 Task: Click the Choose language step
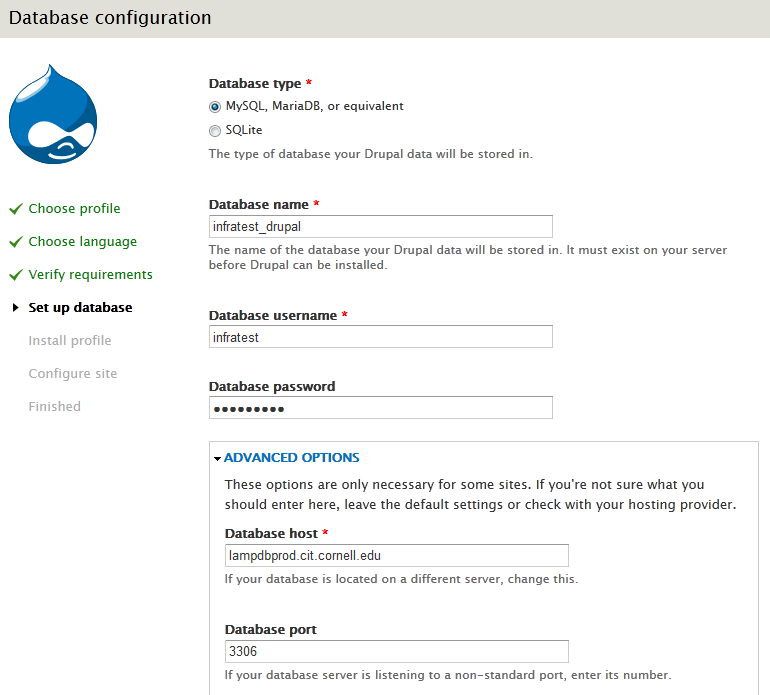82,242
